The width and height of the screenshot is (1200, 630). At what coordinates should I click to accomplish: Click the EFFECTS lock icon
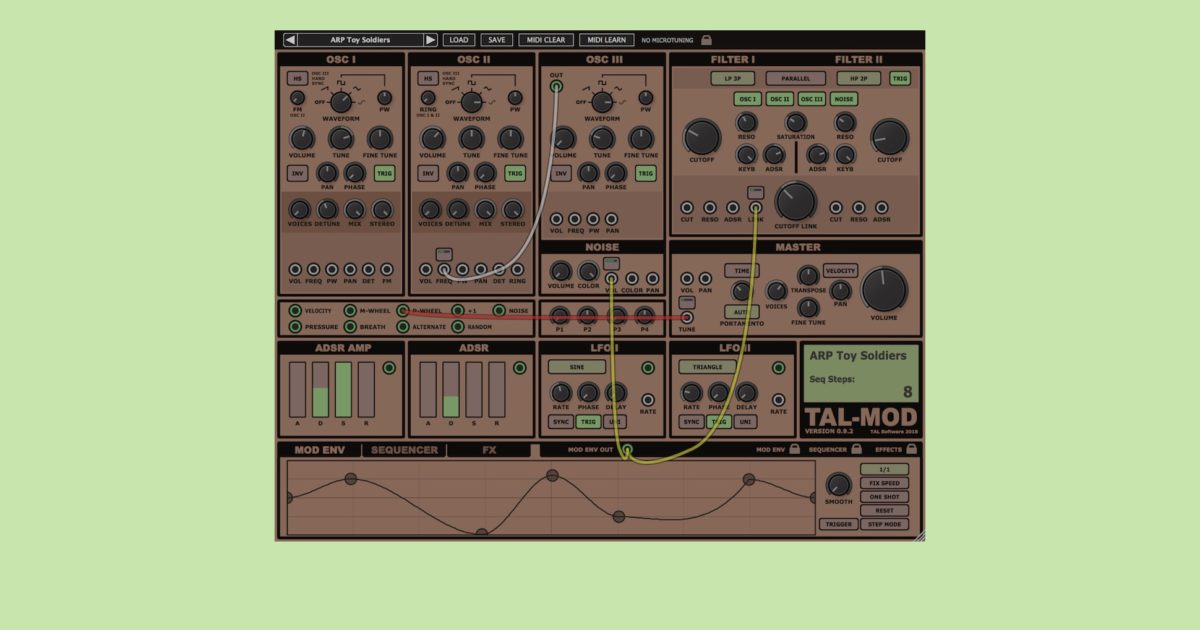click(909, 450)
